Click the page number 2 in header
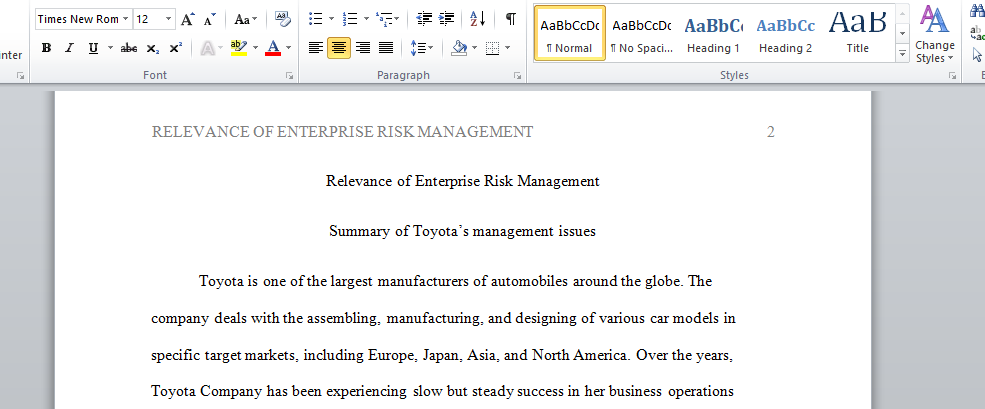Viewport: 985px width, 409px height. tap(770, 132)
